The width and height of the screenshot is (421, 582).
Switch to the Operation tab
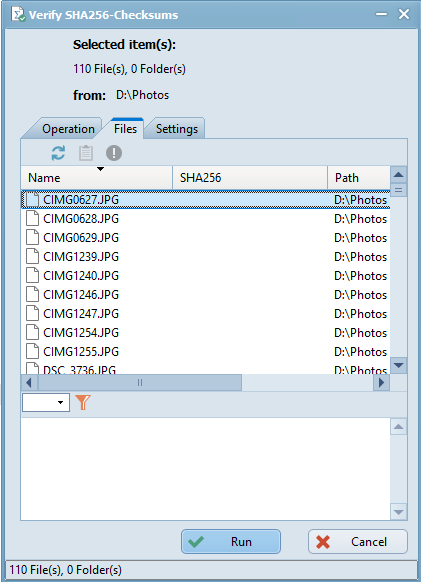(x=63, y=129)
